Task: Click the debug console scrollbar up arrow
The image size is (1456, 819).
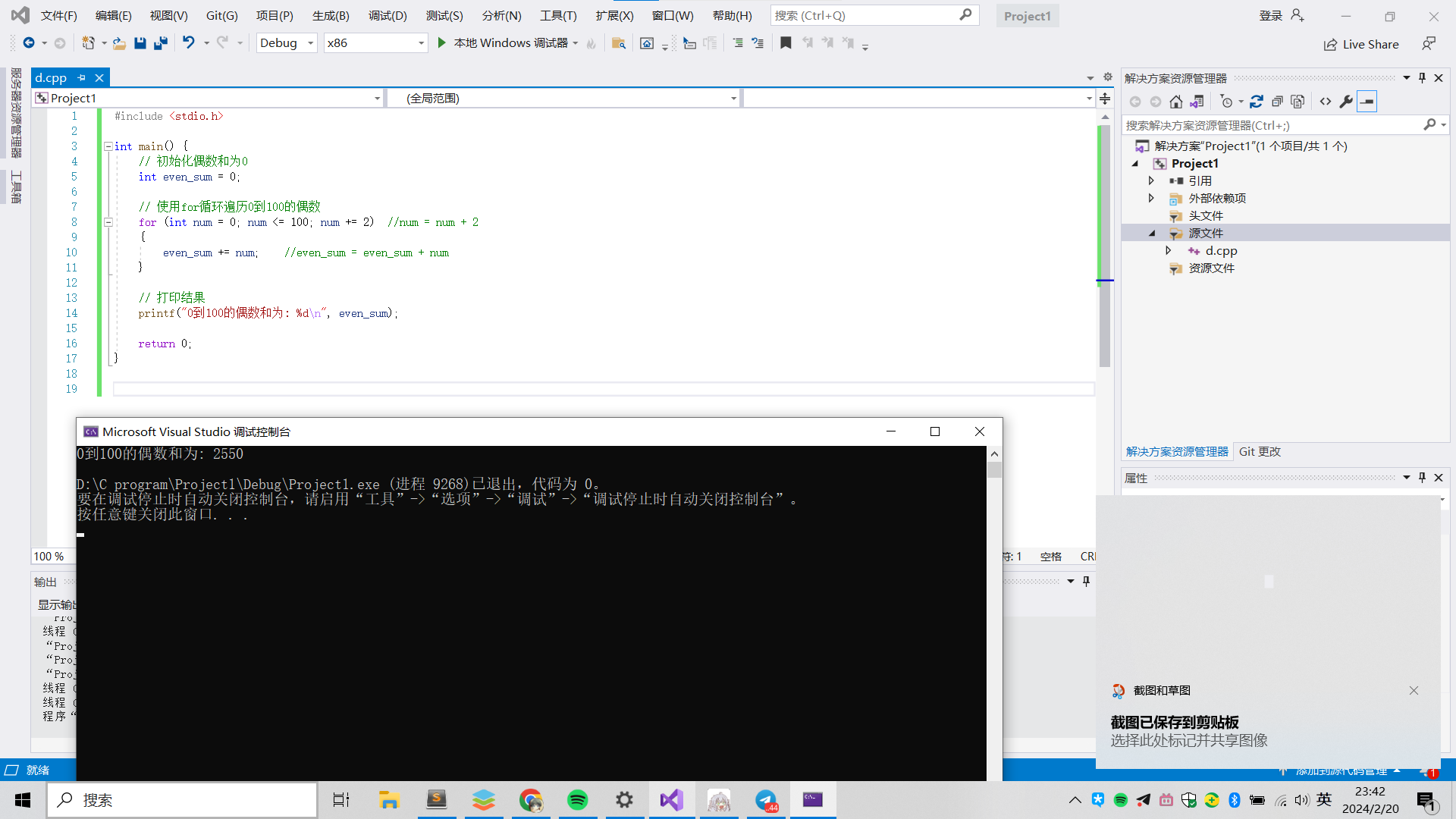Action: [994, 453]
